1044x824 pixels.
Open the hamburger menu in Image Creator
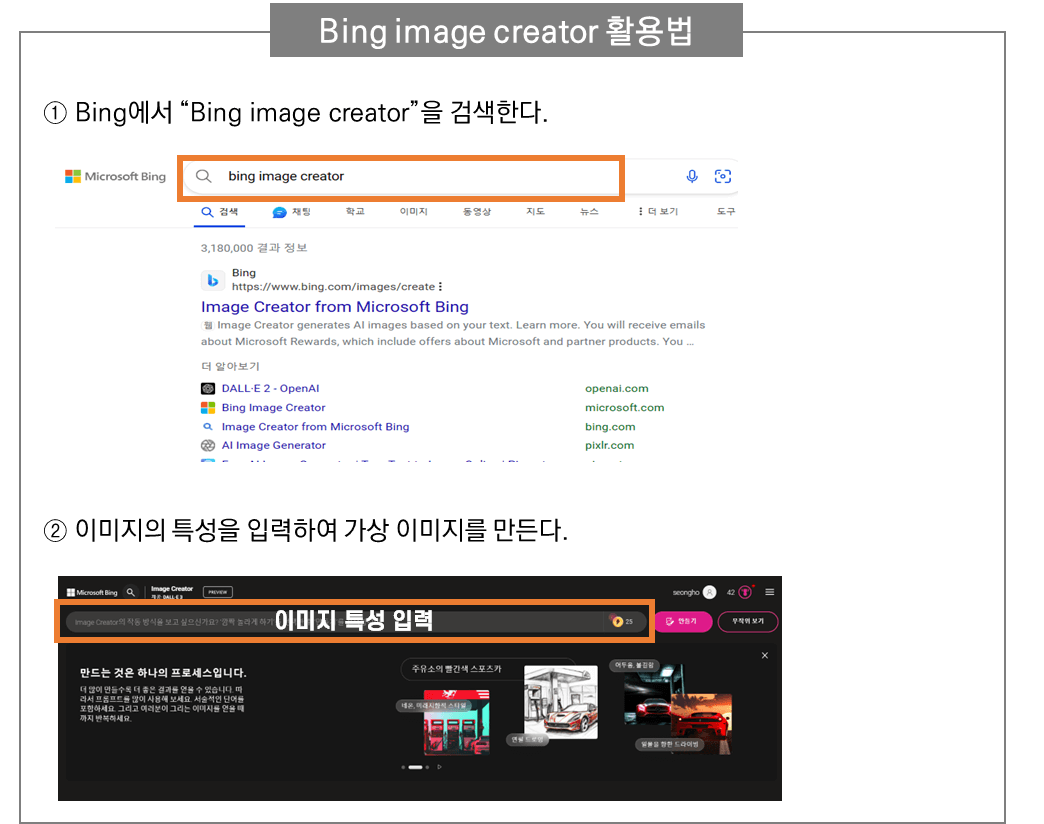770,592
